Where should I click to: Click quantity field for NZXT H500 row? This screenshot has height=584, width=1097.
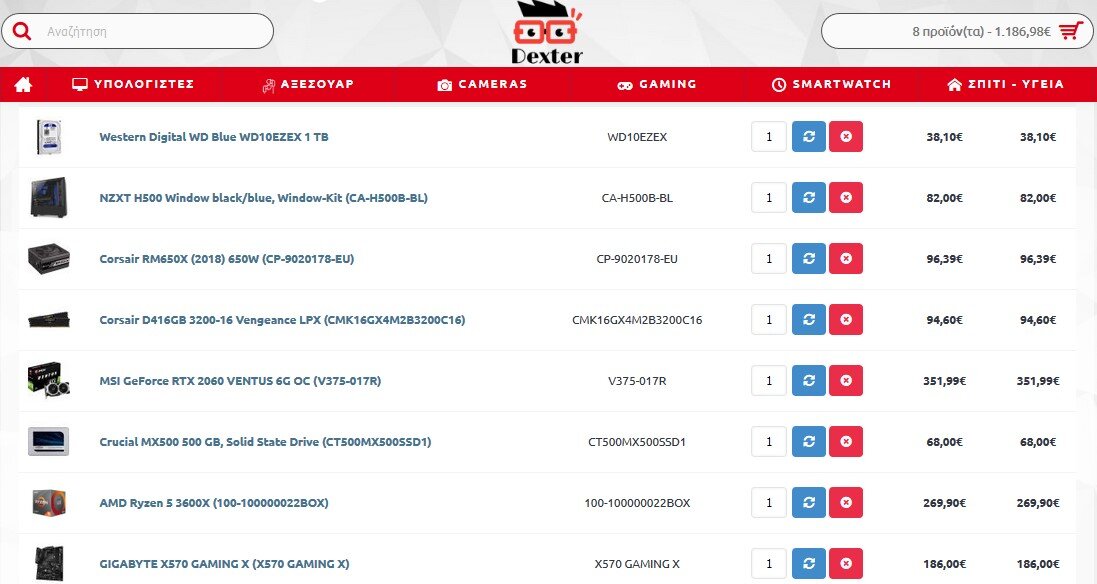tap(769, 197)
